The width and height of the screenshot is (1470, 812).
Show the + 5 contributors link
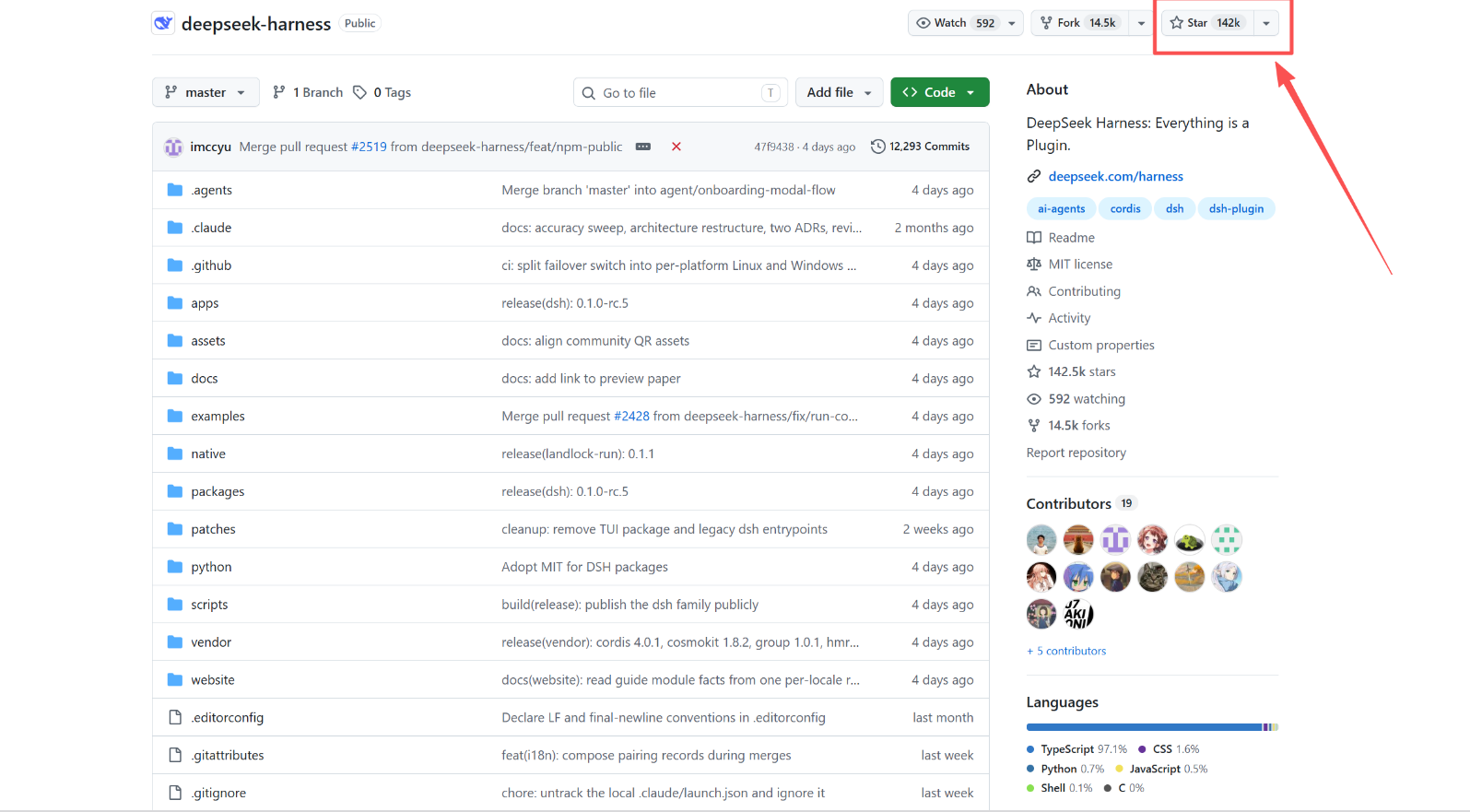1066,651
